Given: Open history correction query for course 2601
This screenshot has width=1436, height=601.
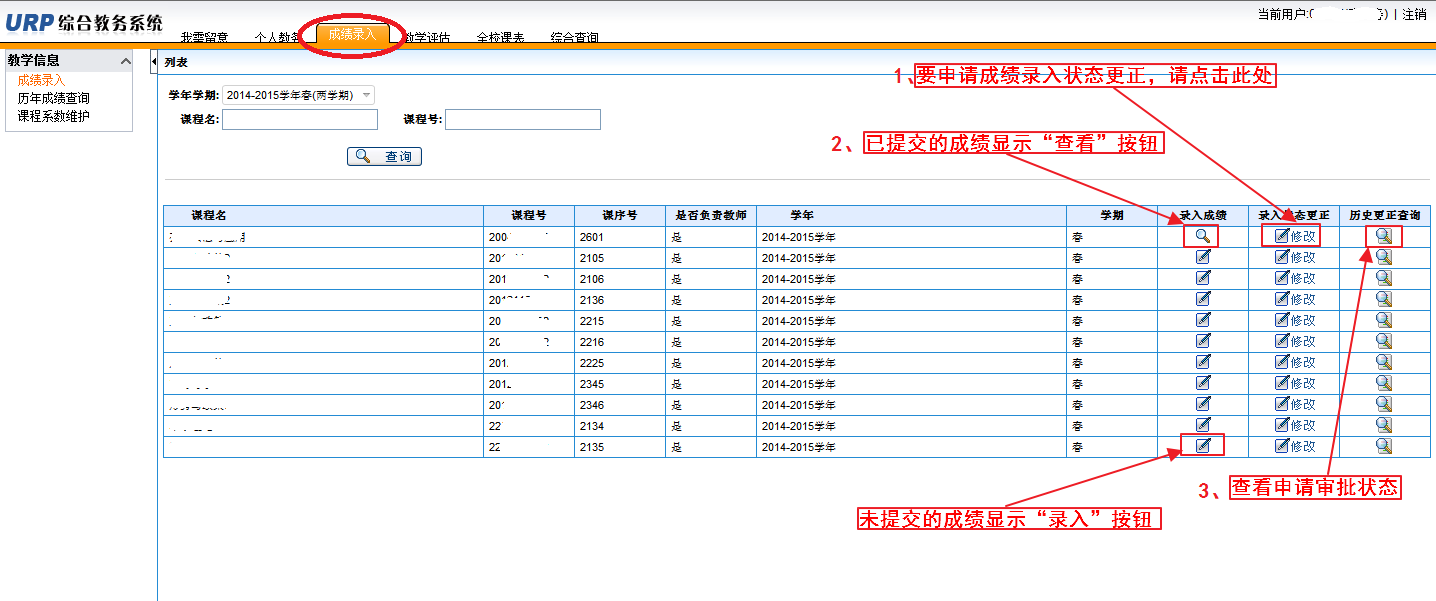Looking at the screenshot, I should pos(1384,236).
